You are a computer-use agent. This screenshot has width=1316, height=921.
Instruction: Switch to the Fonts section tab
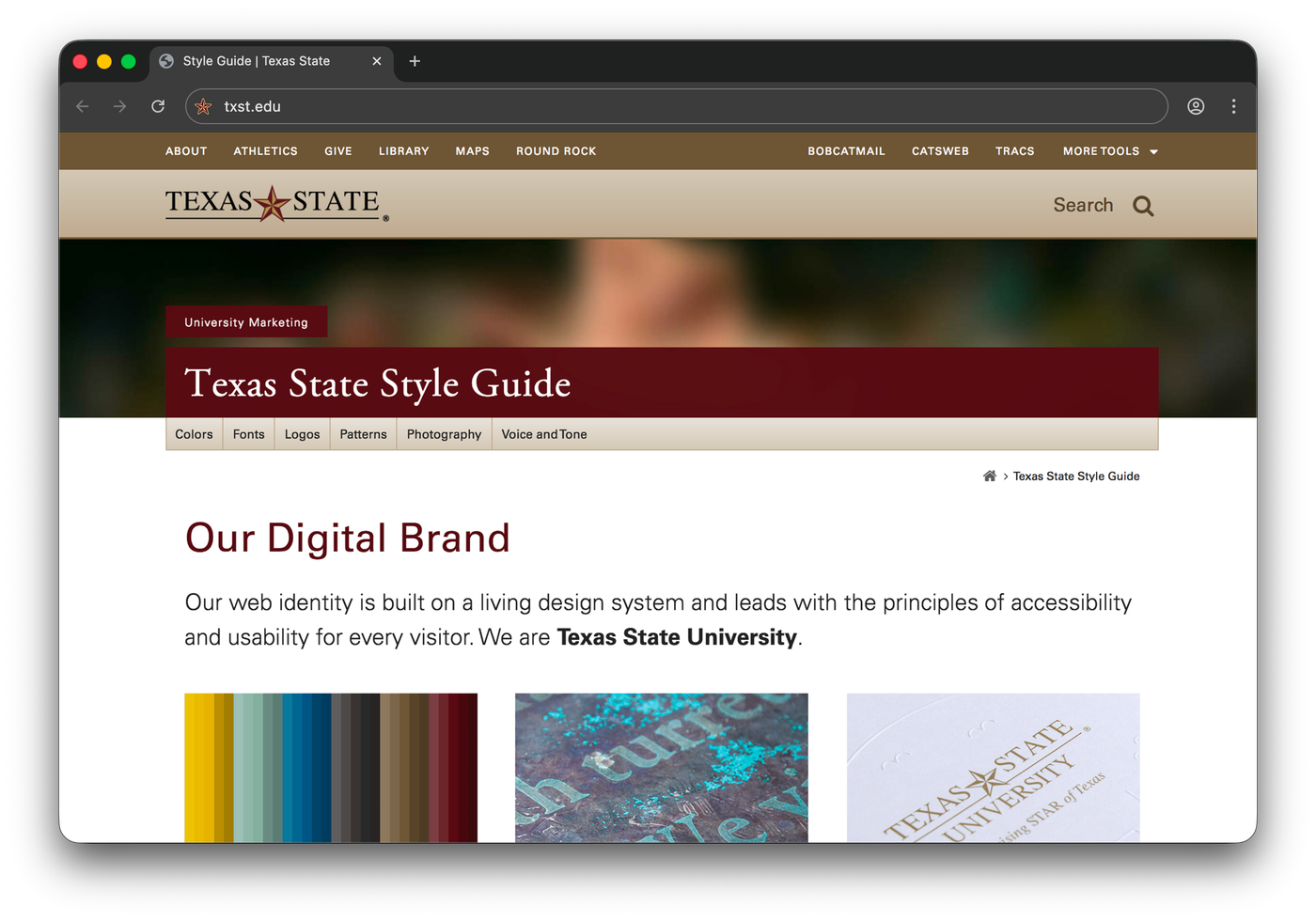[247, 434]
